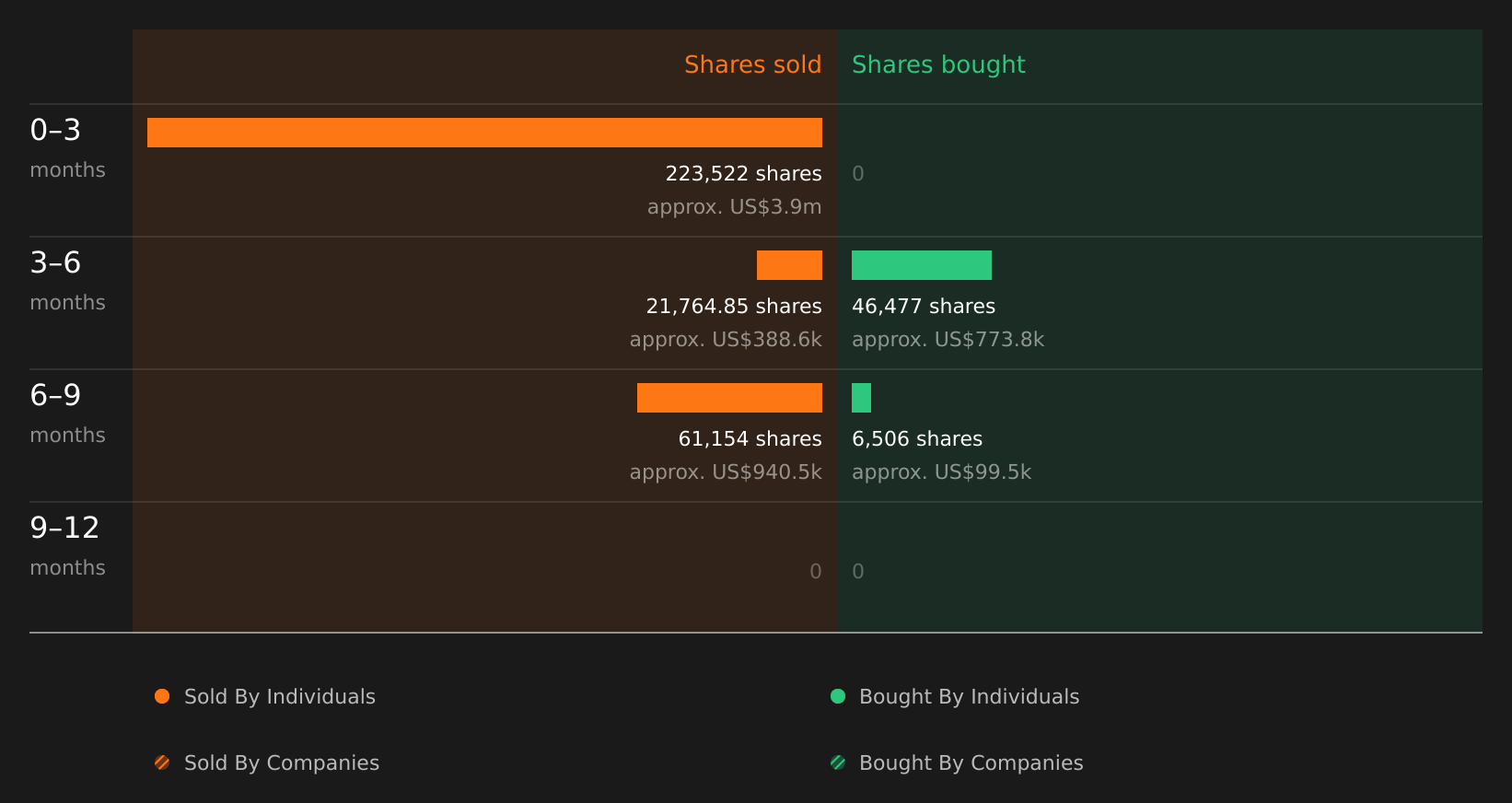This screenshot has width=1512, height=803.
Task: Click the 223,522 shares value
Action: (x=743, y=173)
